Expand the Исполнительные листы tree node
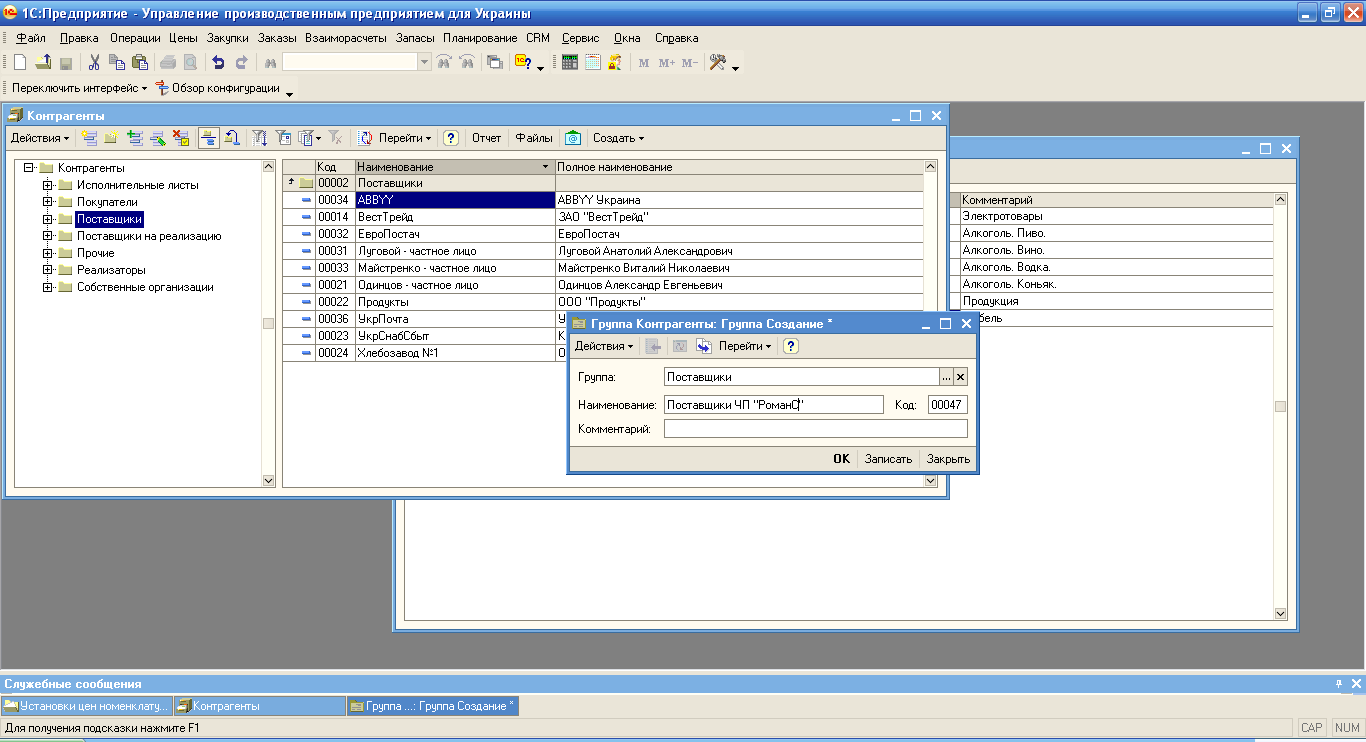This screenshot has height=742, width=1366. coord(47,185)
